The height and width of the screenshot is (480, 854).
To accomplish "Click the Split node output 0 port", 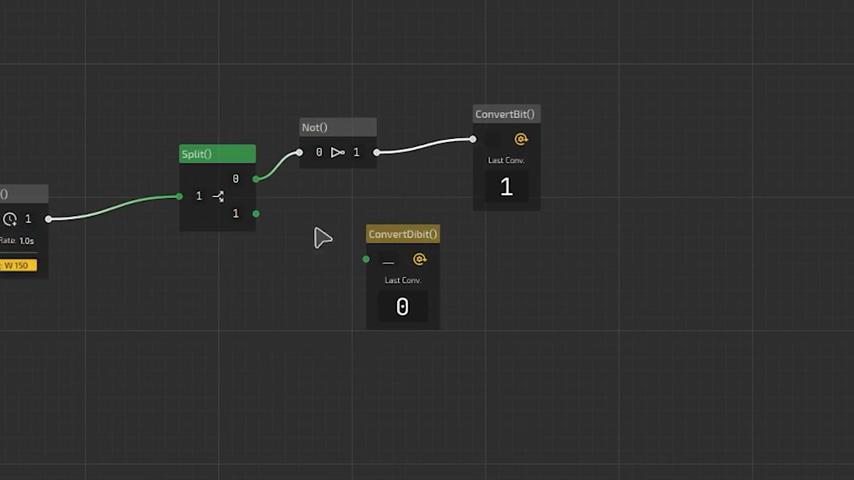I will coord(256,179).
